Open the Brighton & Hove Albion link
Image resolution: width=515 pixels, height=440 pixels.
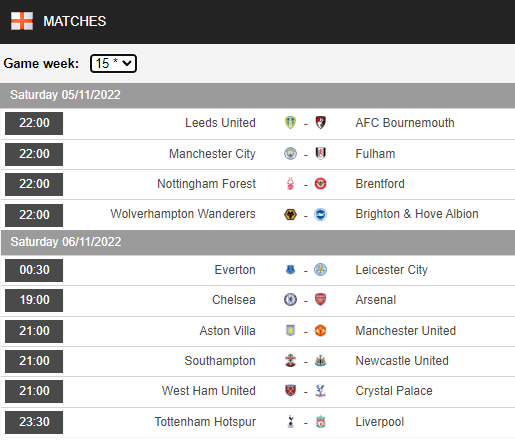[417, 214]
